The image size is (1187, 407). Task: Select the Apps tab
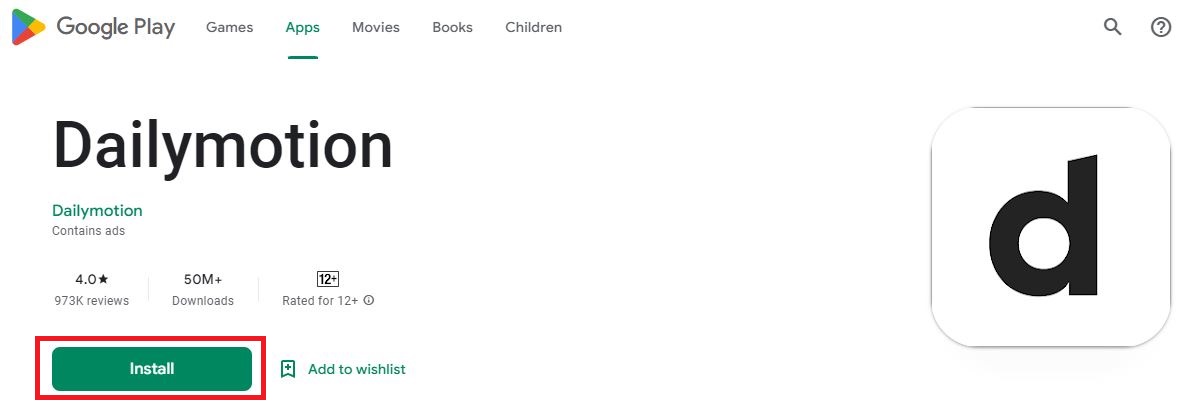pyautogui.click(x=302, y=27)
